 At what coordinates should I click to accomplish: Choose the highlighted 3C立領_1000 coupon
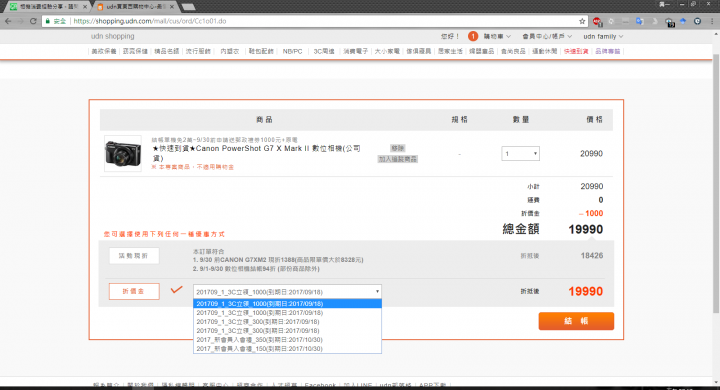coord(287,304)
